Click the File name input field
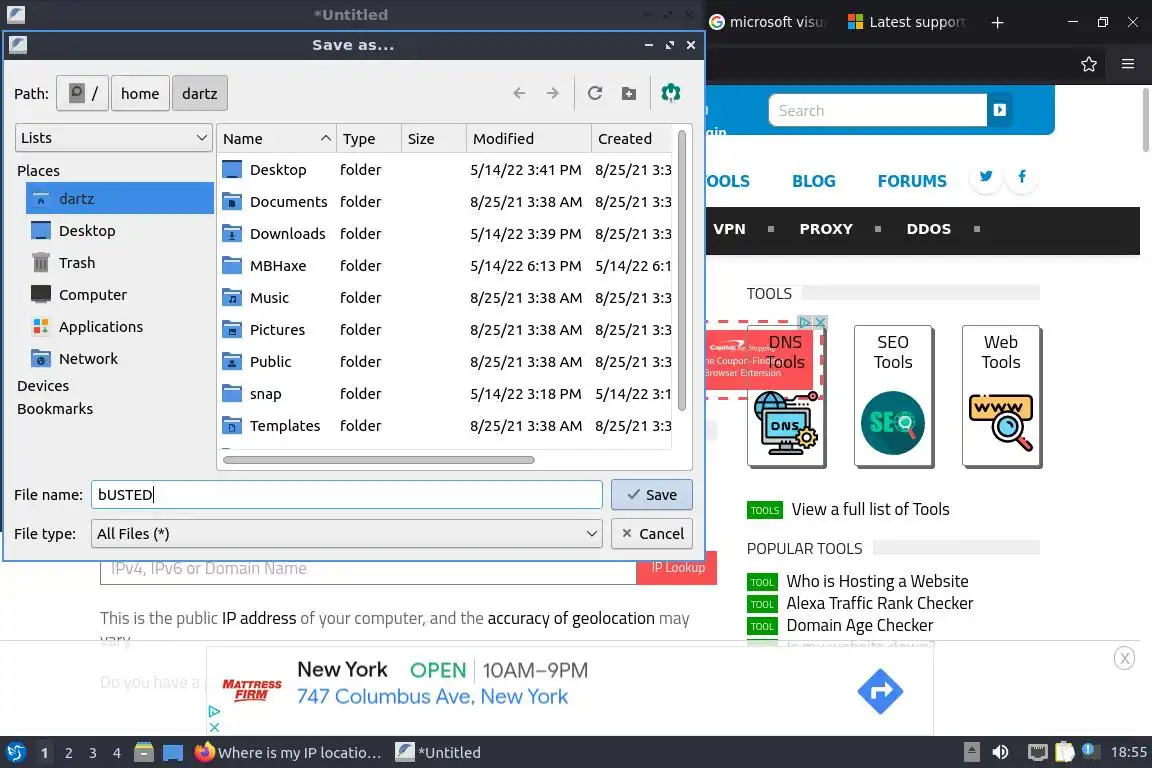This screenshot has width=1152, height=768. 347,495
